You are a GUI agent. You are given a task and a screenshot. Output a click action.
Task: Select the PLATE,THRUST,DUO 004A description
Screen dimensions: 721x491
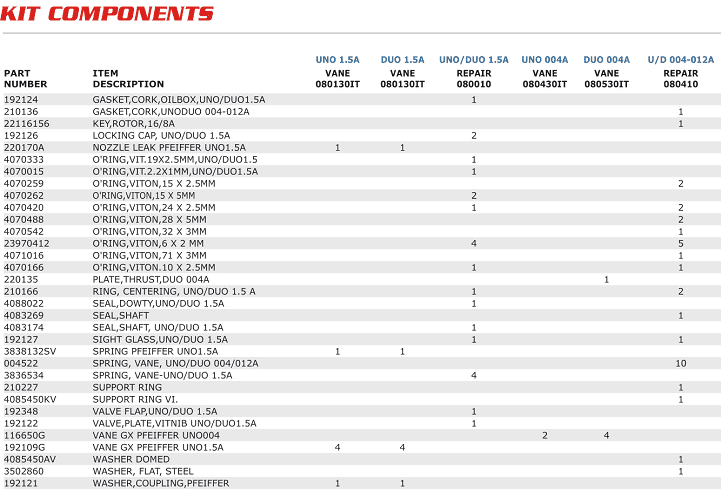click(151, 280)
